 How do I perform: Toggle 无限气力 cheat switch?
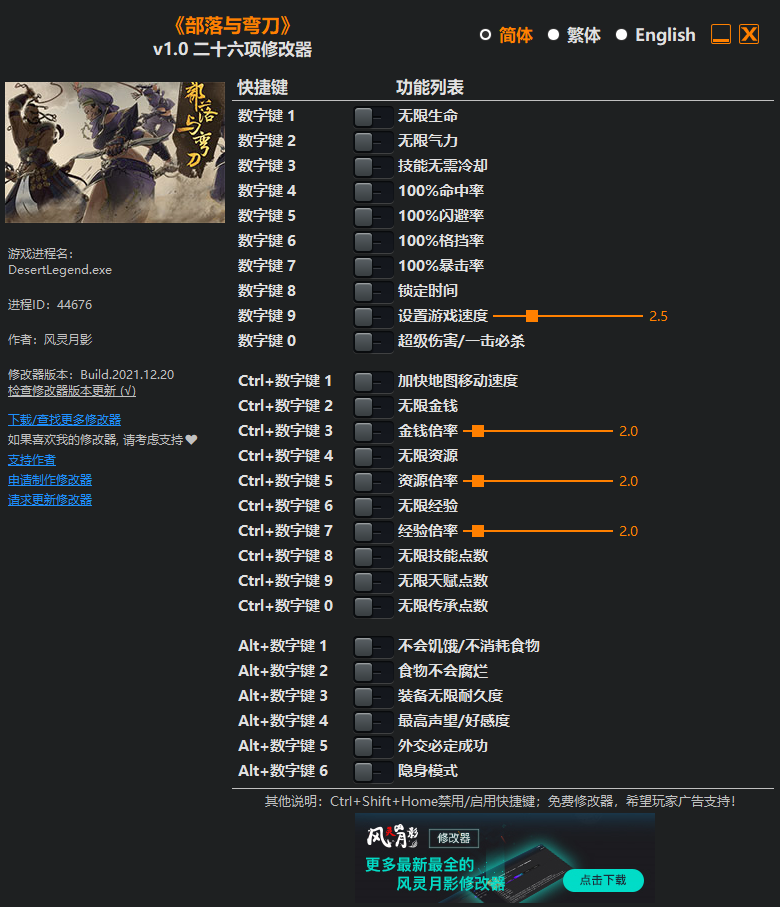coord(373,142)
